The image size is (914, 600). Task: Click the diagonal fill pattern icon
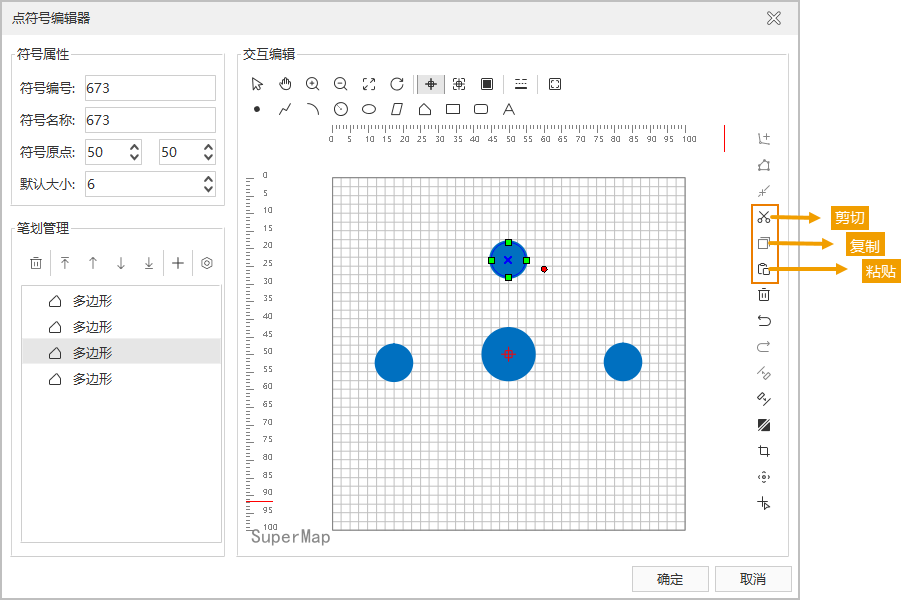click(764, 425)
